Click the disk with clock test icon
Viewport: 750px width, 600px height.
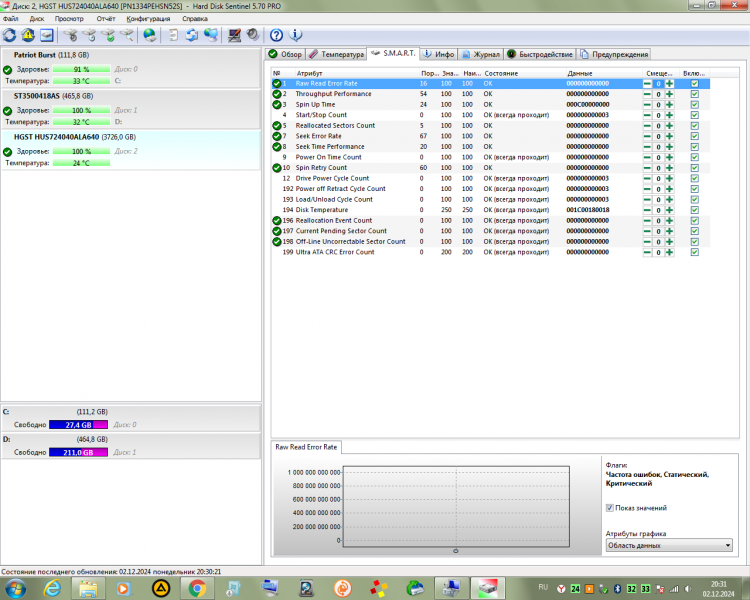(x=89, y=35)
